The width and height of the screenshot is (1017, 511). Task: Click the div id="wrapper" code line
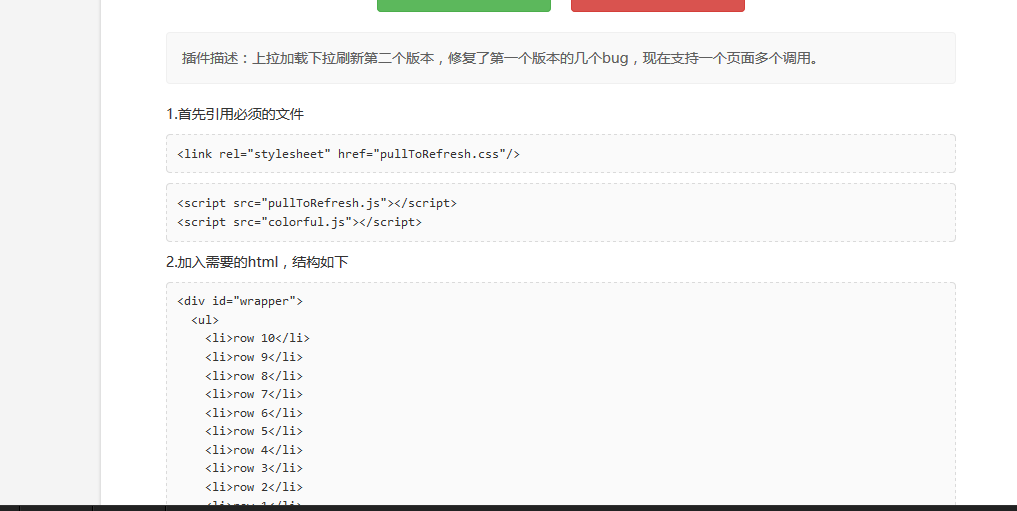[240, 301]
